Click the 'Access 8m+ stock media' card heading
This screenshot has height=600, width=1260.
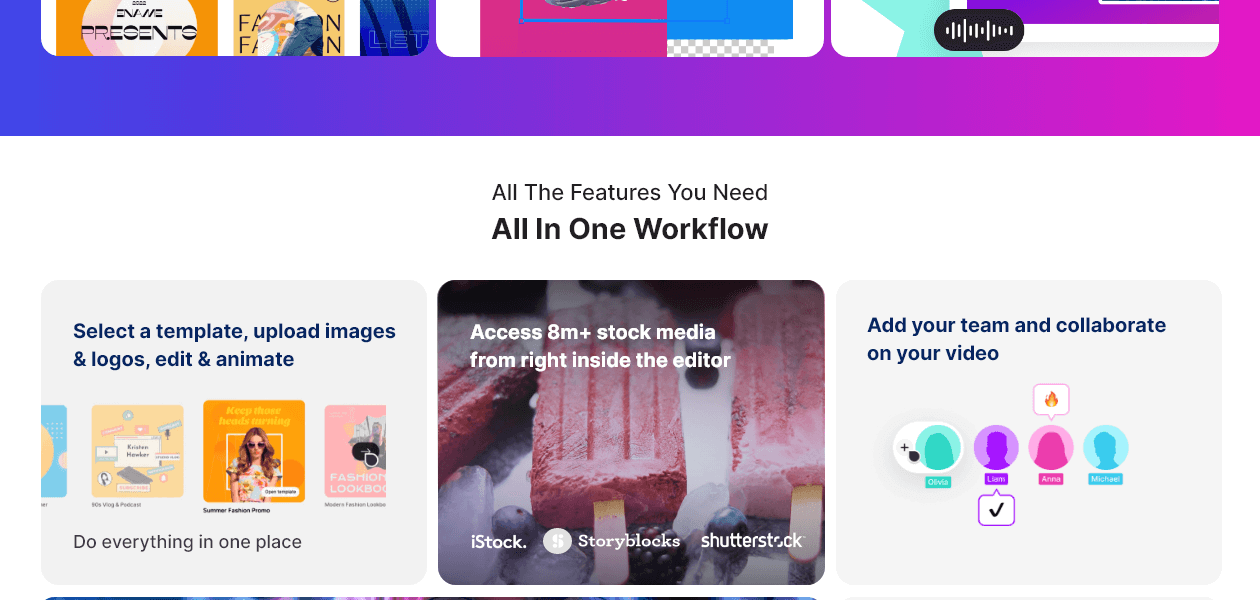point(601,346)
